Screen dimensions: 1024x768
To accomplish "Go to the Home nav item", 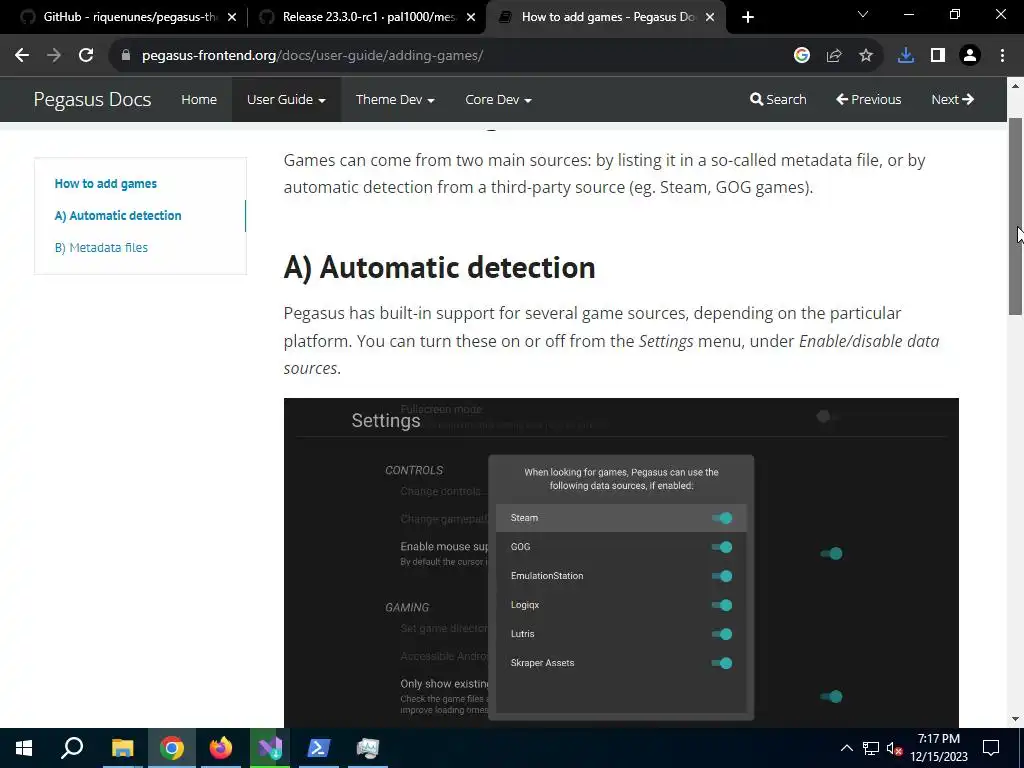I will tap(199, 99).
